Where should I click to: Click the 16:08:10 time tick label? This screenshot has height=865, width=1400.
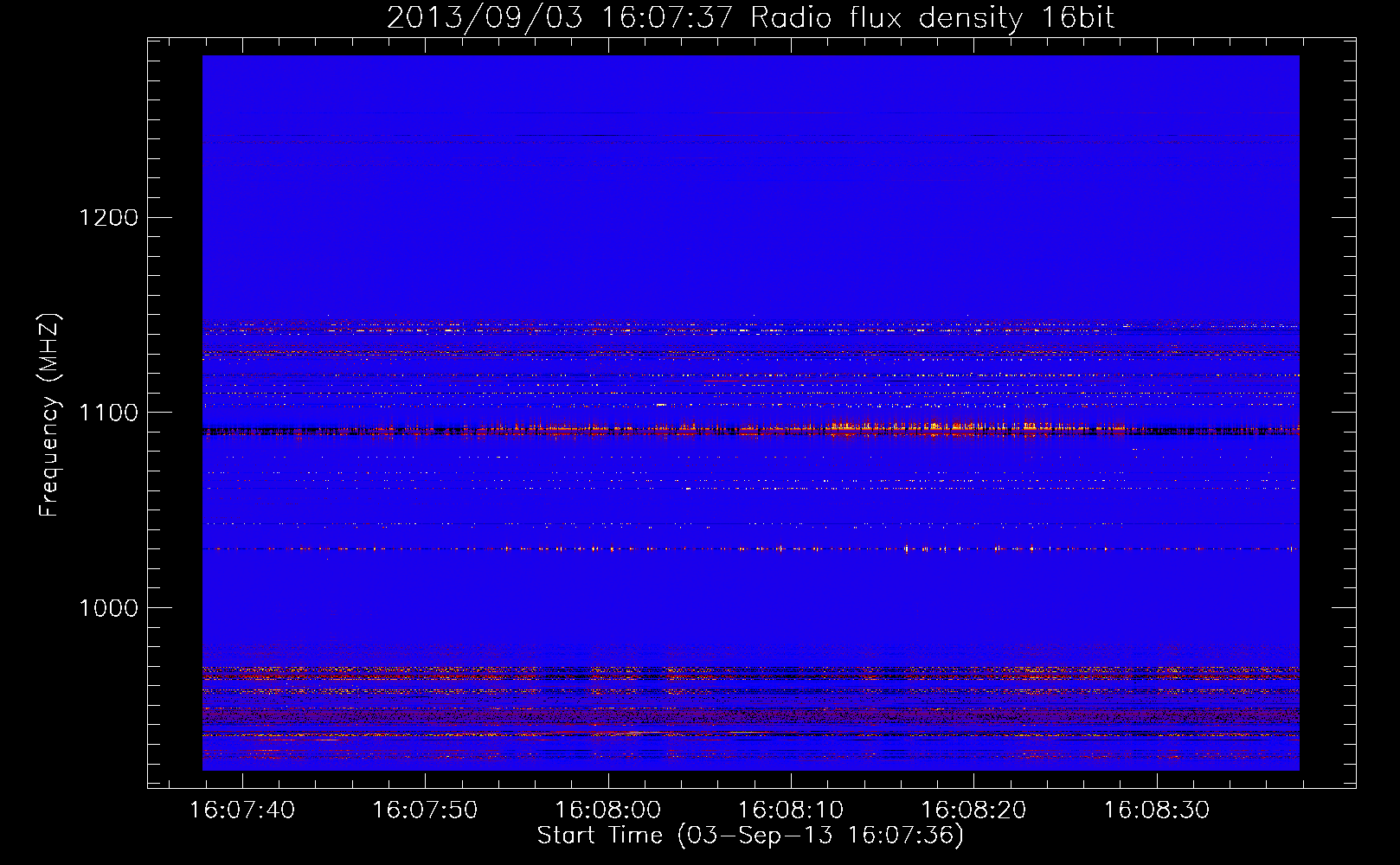click(790, 811)
